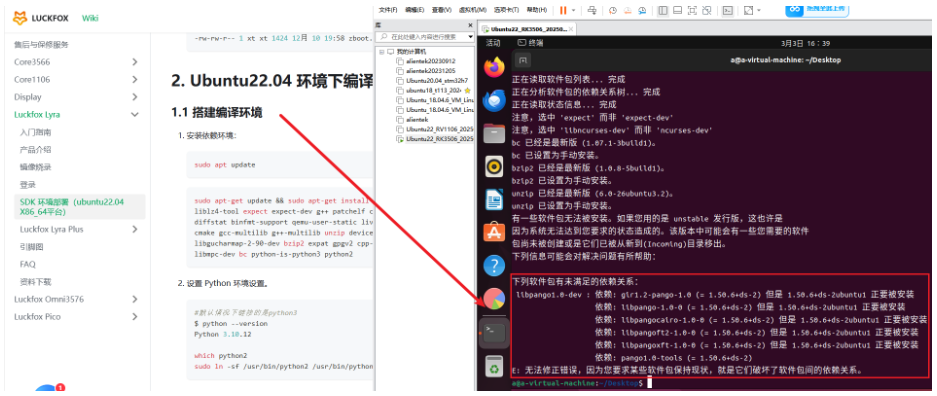
Task: Open pause button dropdown arrow in VMware
Action: (574, 10)
